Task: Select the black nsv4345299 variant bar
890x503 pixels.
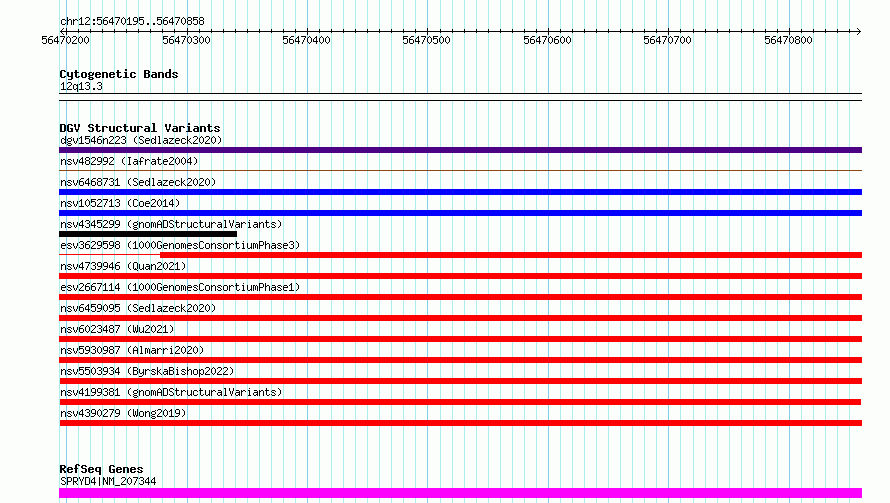Action: (148, 234)
